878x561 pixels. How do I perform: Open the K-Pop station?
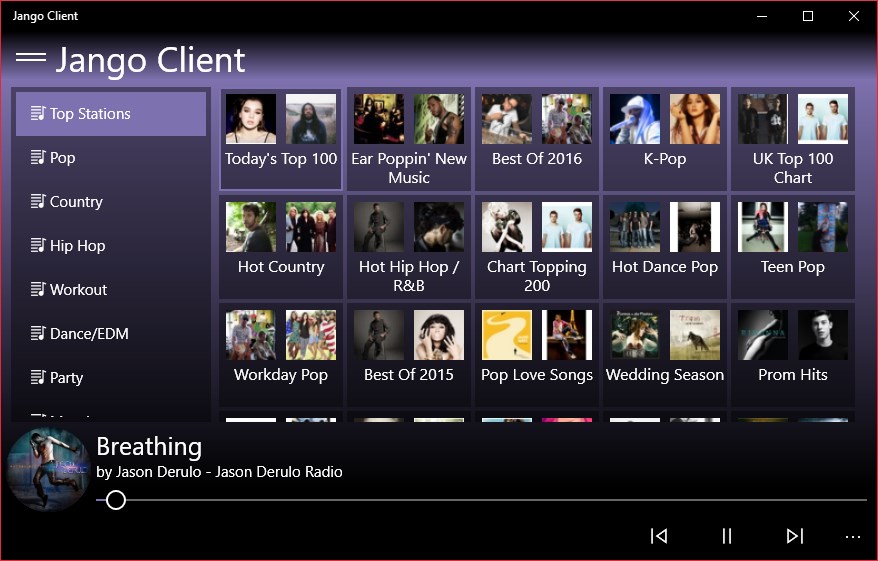[665, 139]
